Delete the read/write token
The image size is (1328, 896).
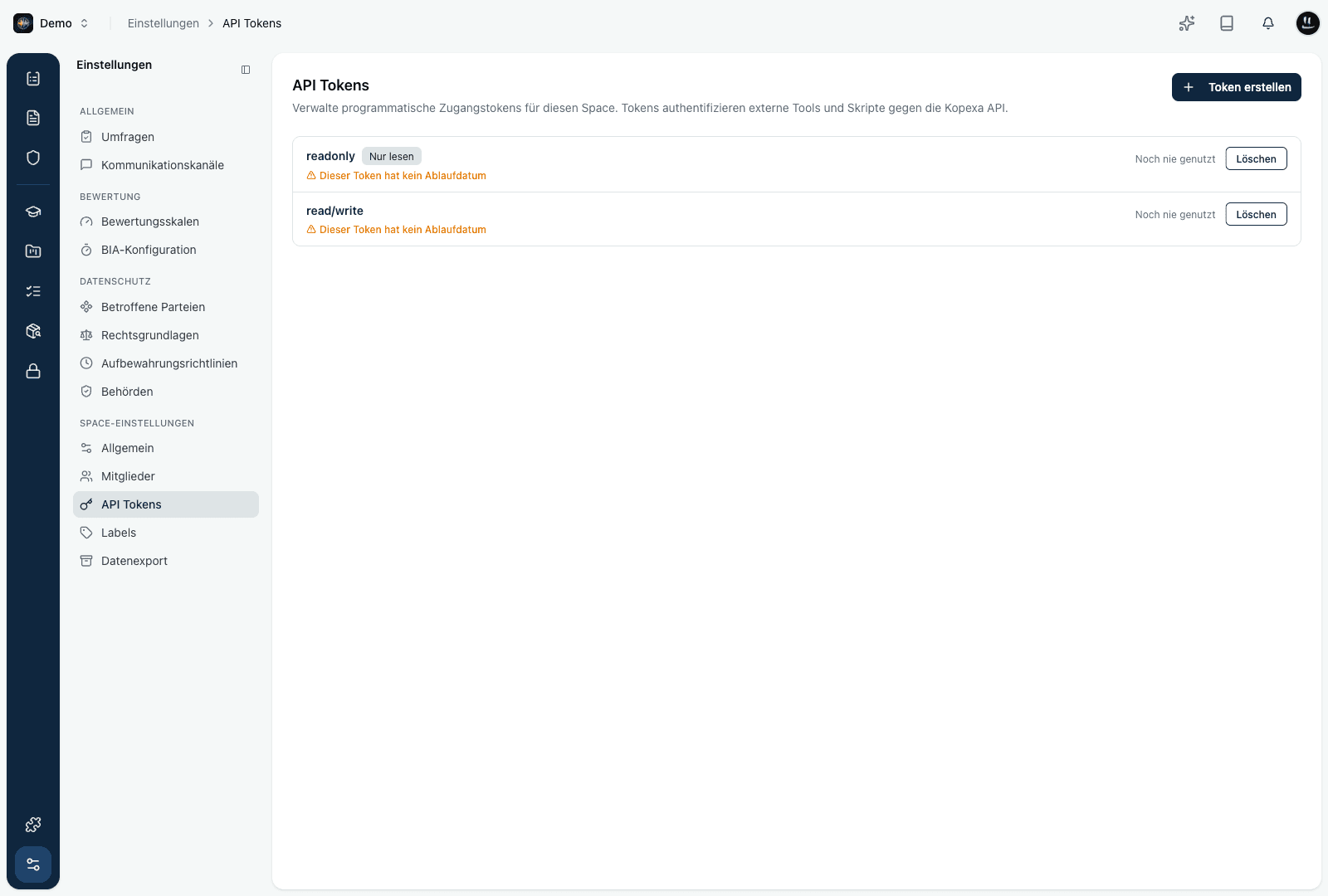1257,214
